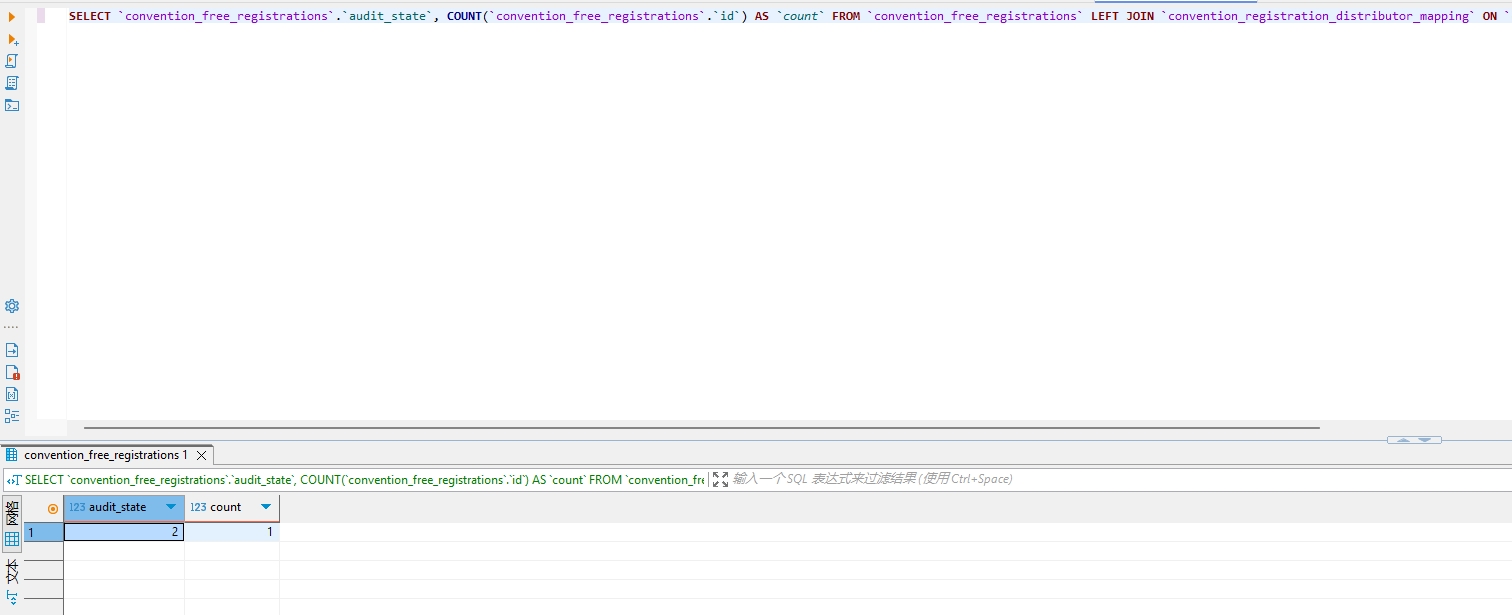1512x615 pixels.
Task: Execute SQL statement in a new tab
Action: [x=12, y=39]
